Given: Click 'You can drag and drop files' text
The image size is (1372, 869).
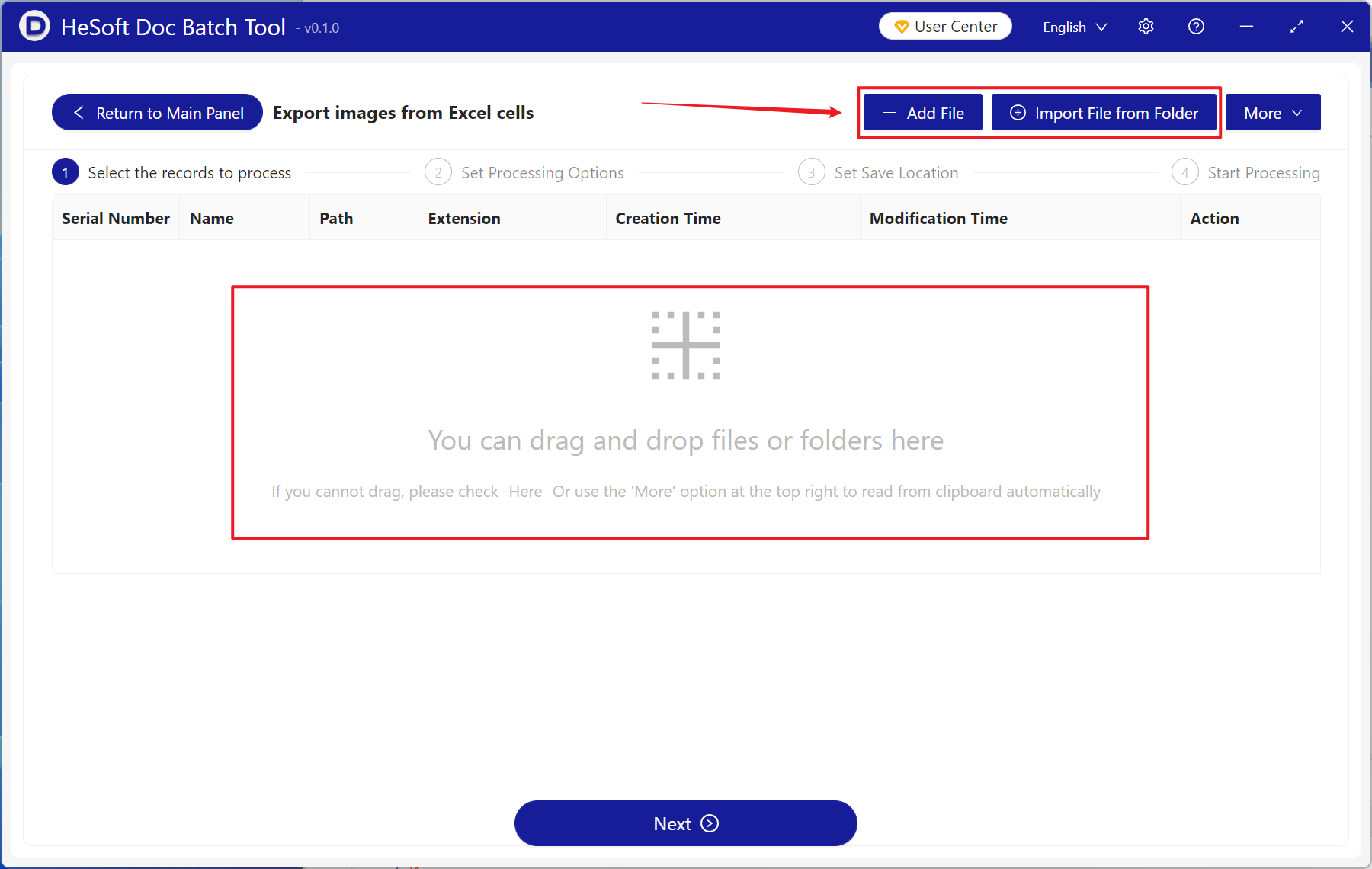Looking at the screenshot, I should point(686,441).
